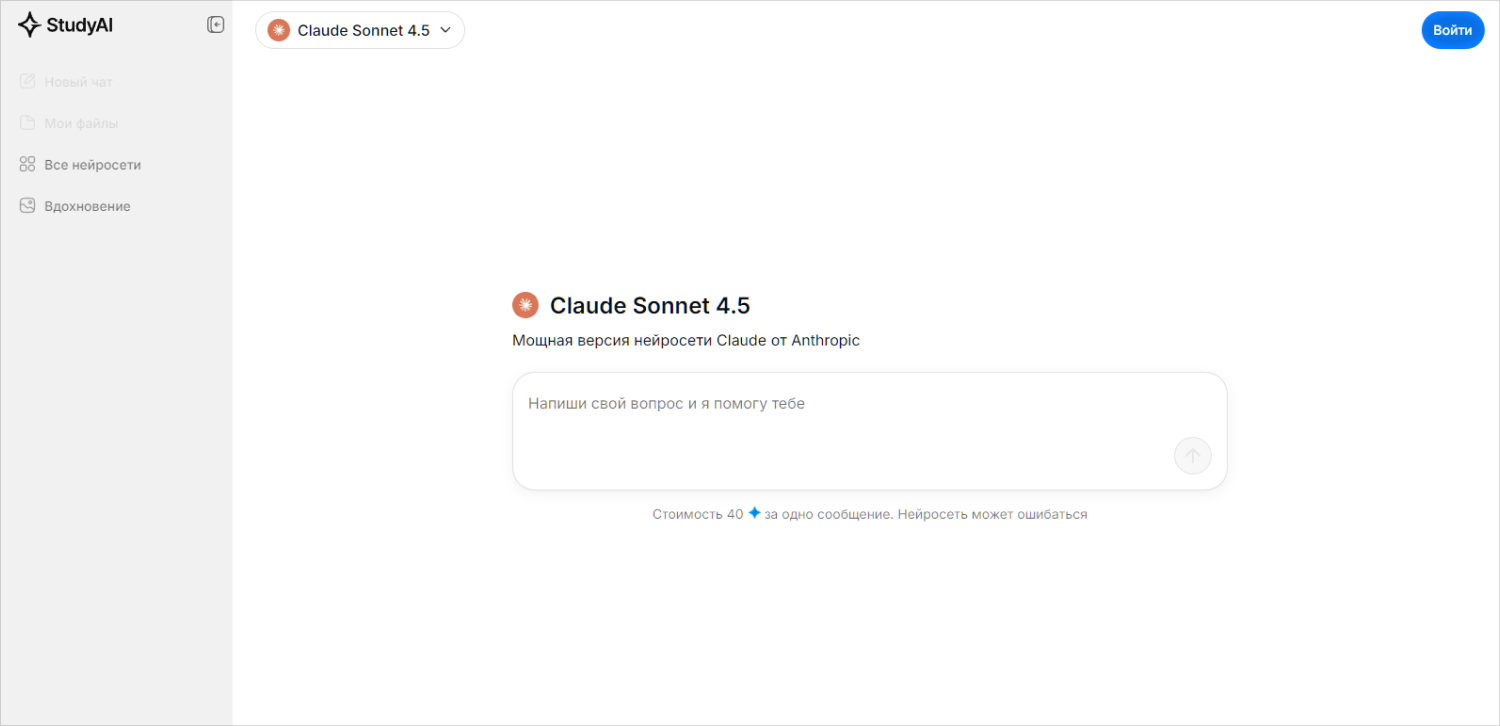Click the blue sparkle credits icon
The height and width of the screenshot is (726, 1500).
click(x=754, y=513)
